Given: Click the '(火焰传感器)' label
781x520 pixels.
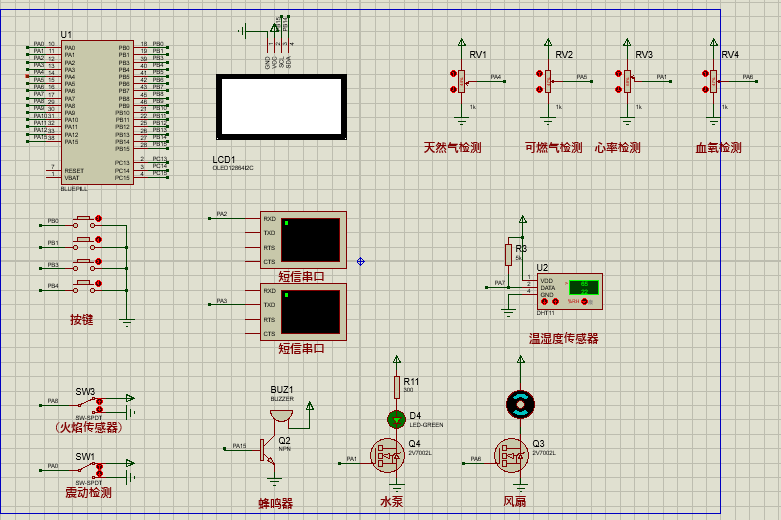Looking at the screenshot, I should tap(89, 427).
